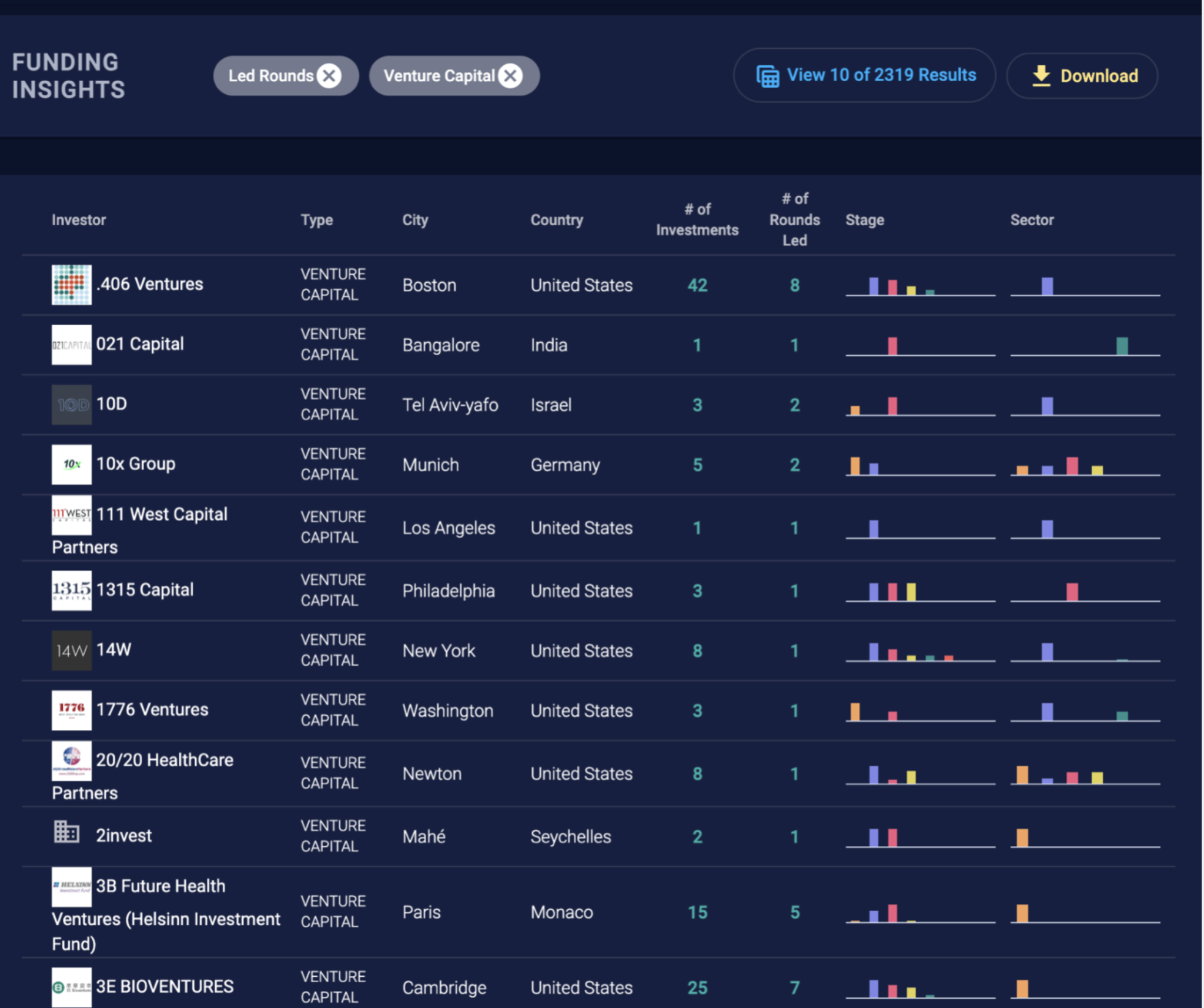Open the 10x Group logo
This screenshot has width=1204, height=1008.
pyautogui.click(x=72, y=465)
